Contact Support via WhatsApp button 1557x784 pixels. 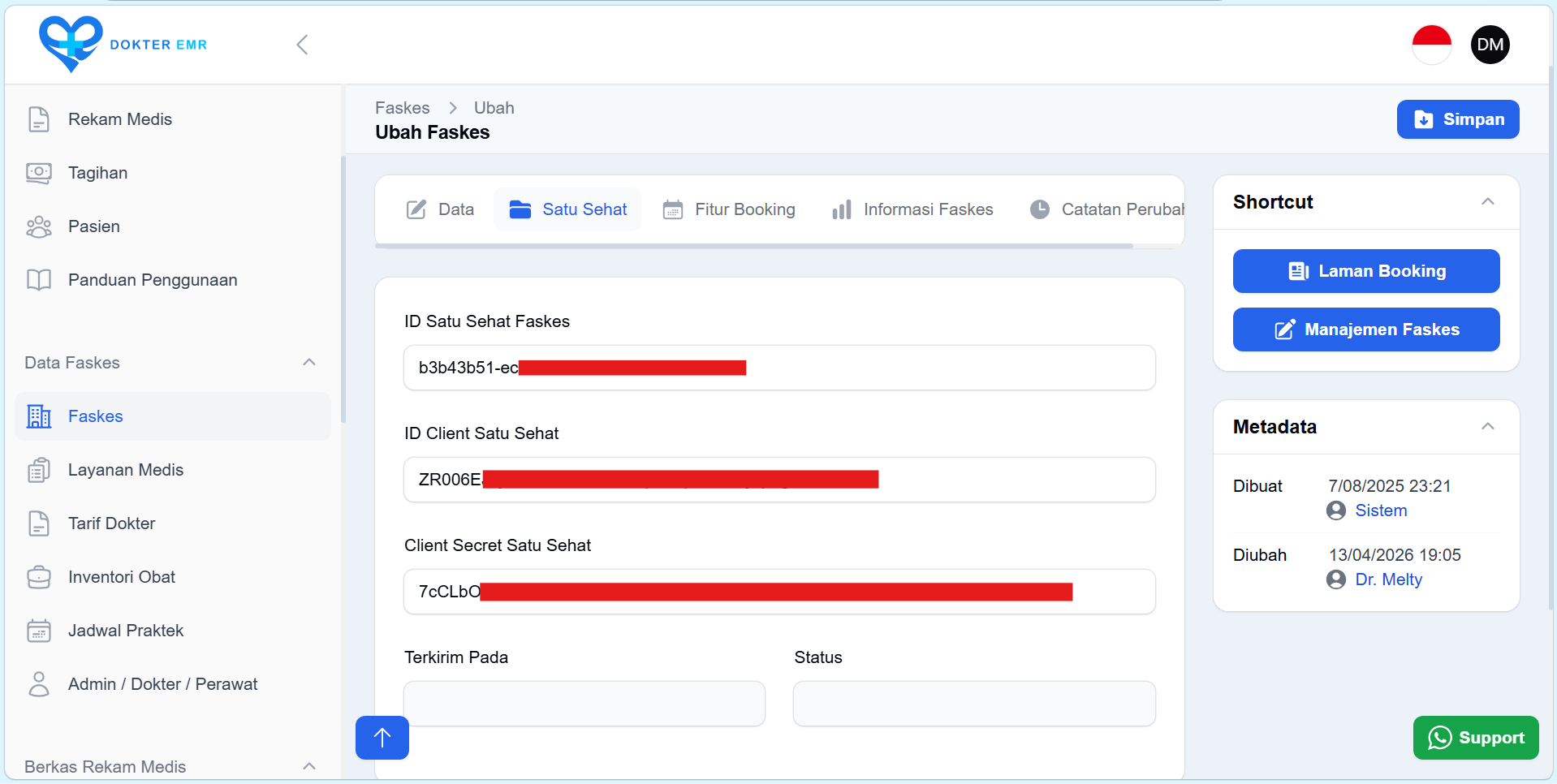tap(1476, 738)
